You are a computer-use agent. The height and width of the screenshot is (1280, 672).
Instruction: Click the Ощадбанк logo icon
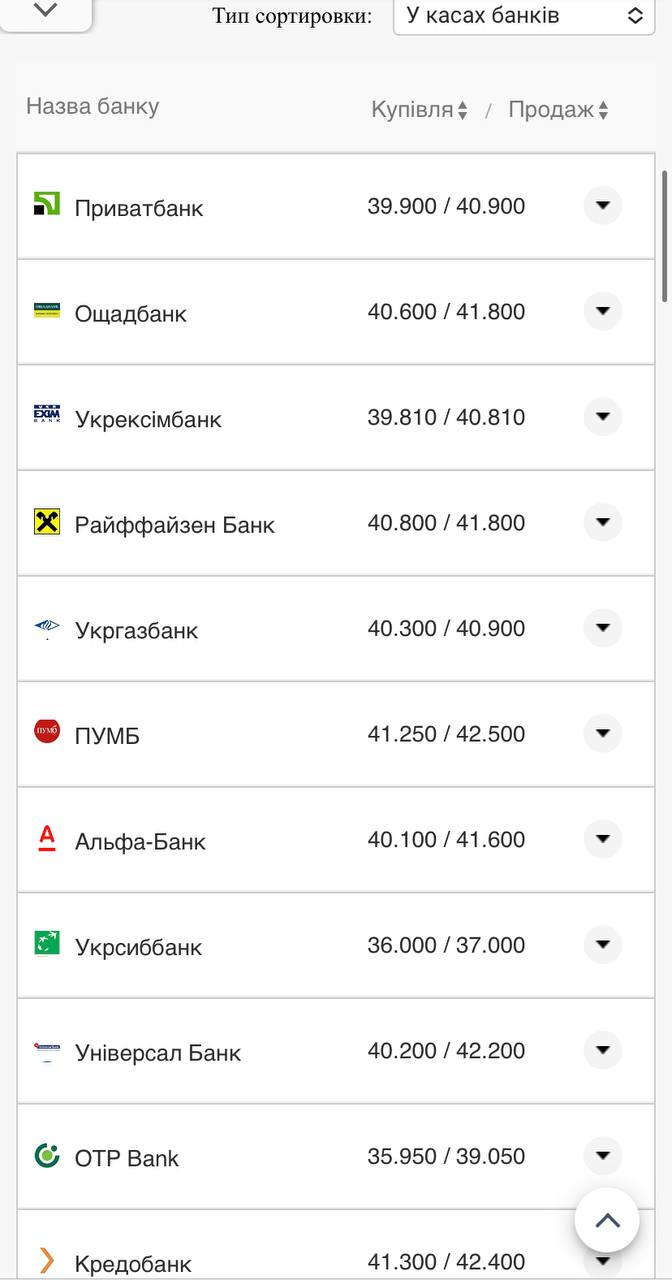(47, 311)
